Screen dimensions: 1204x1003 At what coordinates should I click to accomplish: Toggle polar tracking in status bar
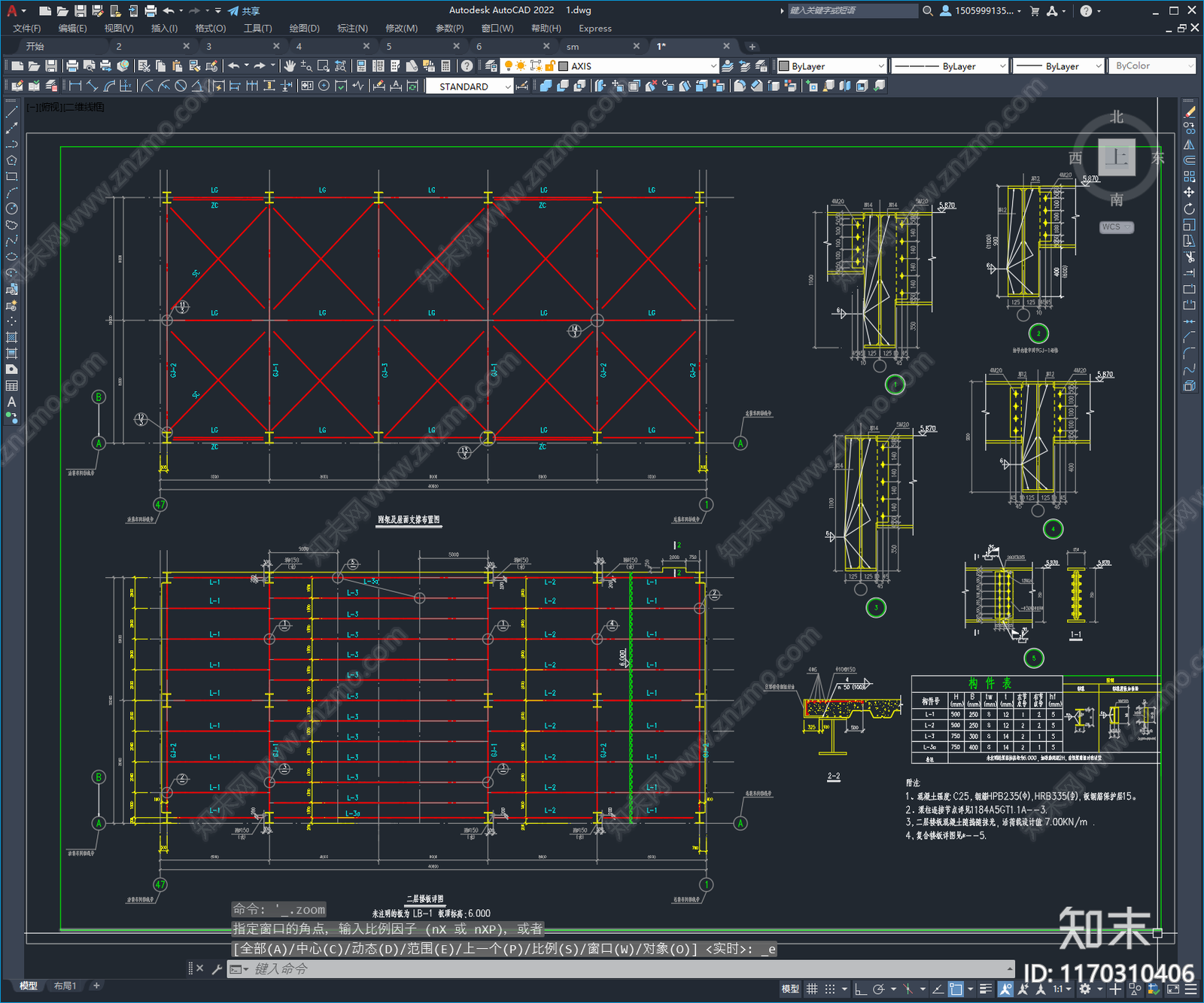(x=878, y=989)
